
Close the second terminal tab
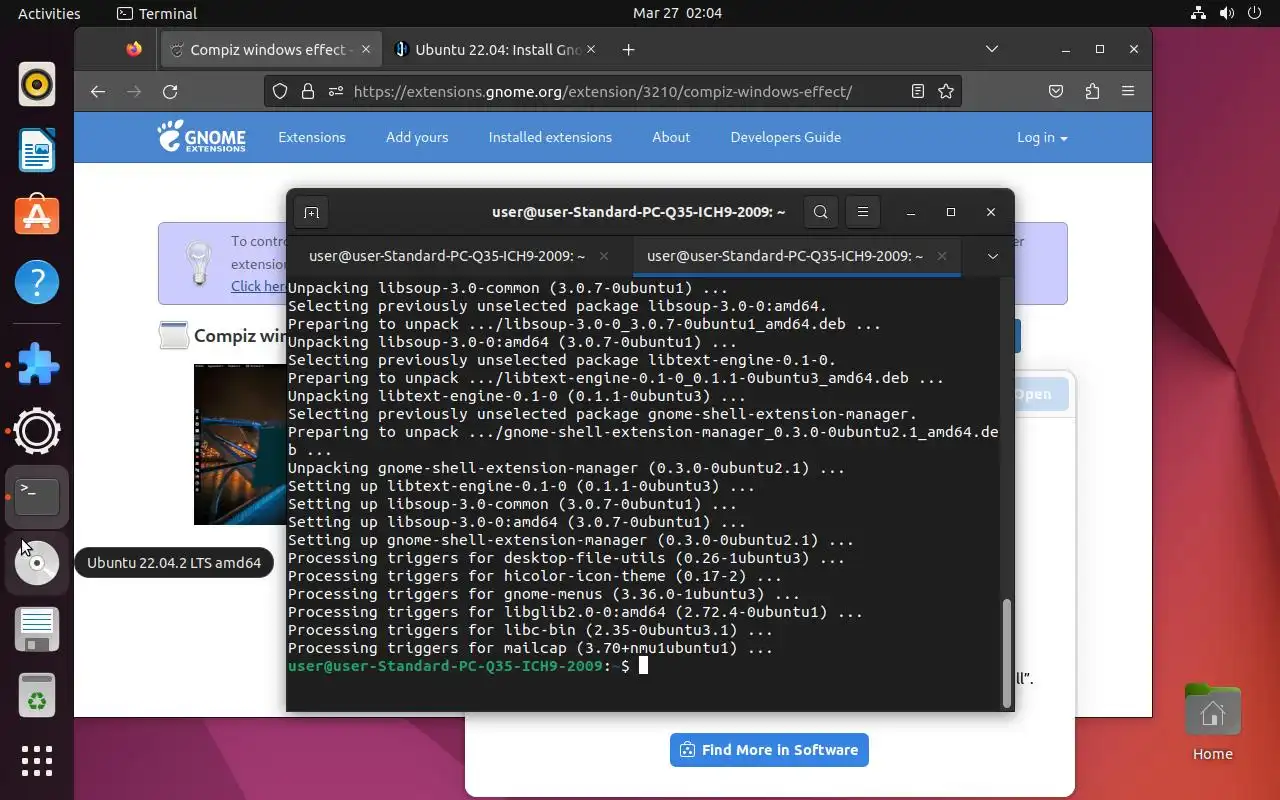941,256
